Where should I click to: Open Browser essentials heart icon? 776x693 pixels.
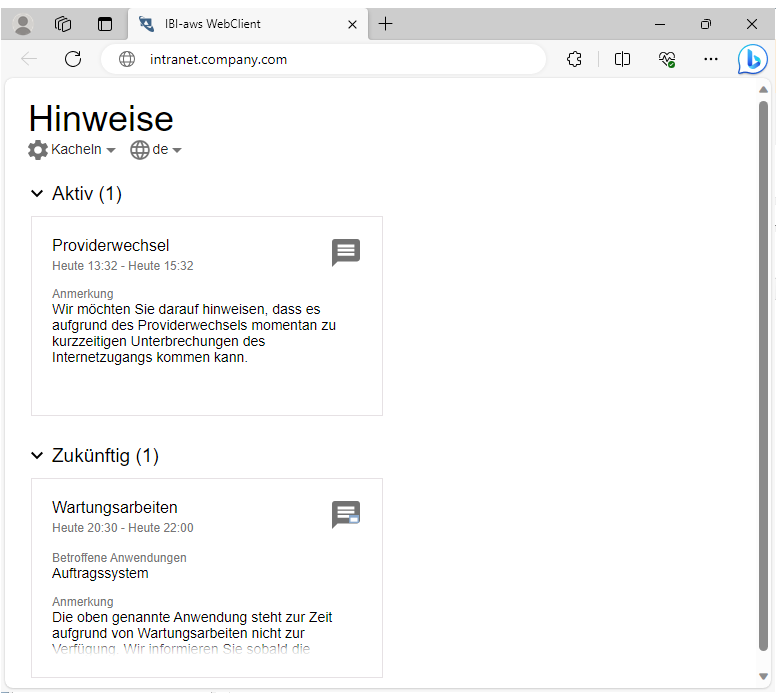click(x=667, y=59)
